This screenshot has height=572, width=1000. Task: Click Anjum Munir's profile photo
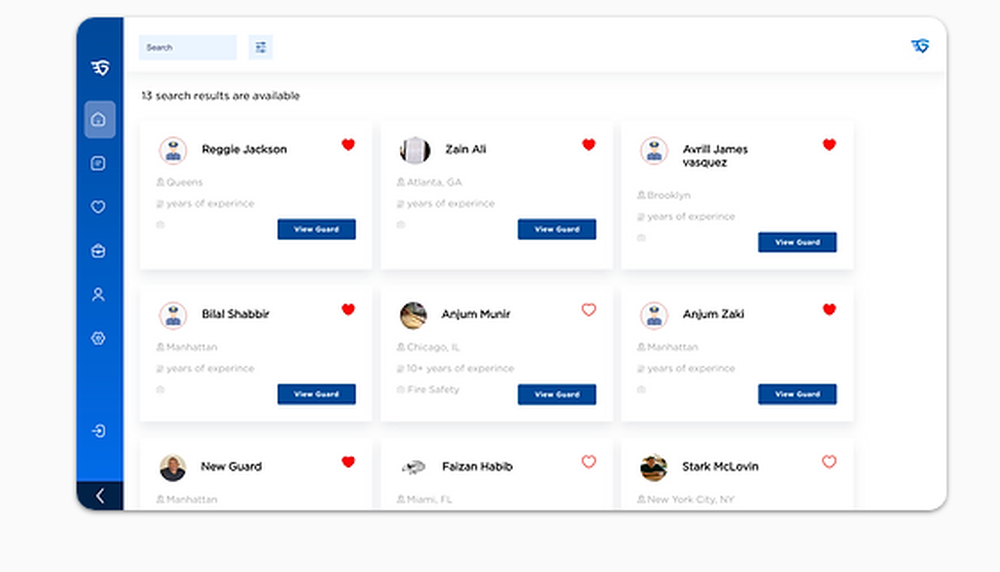414,315
